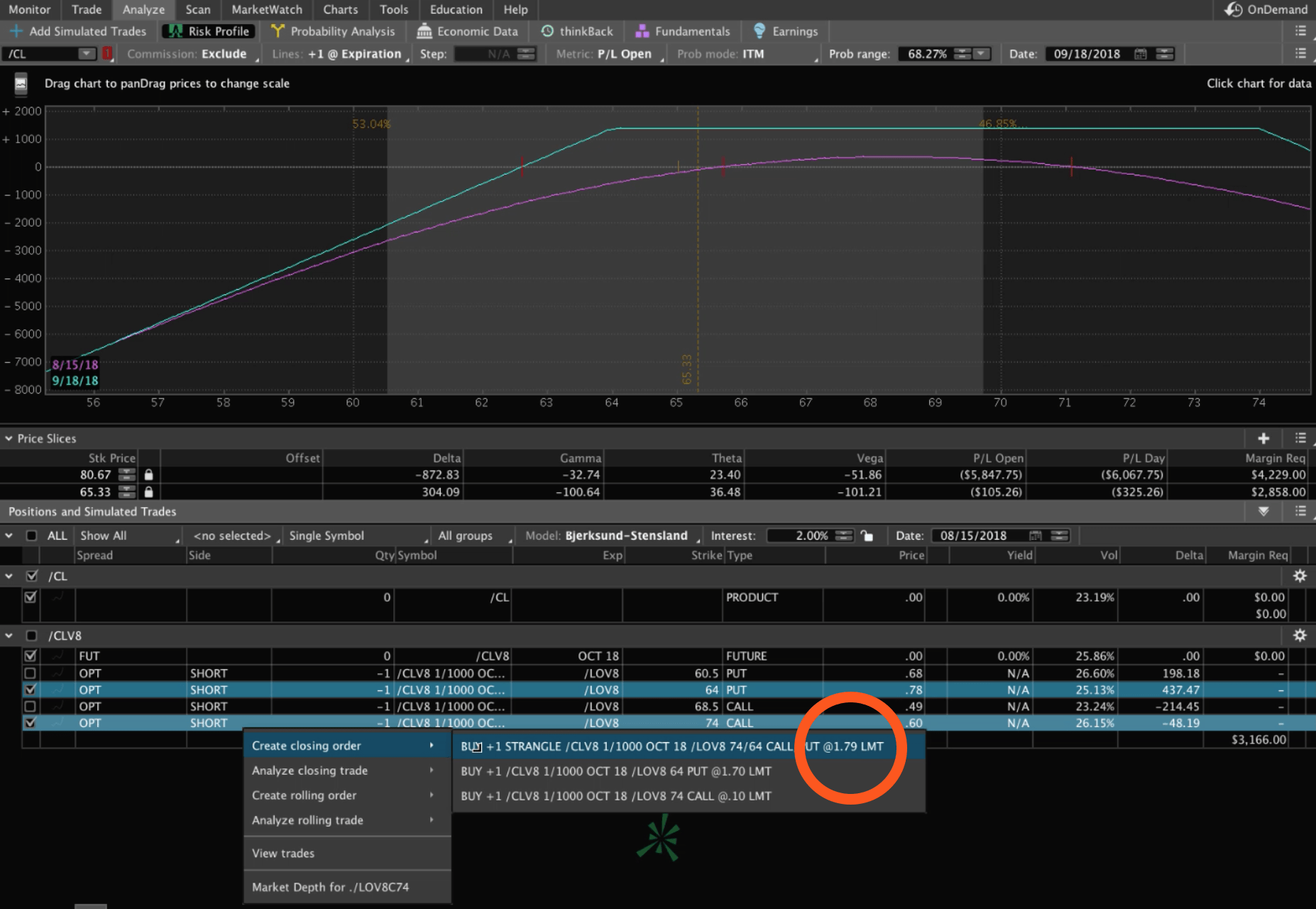Collapse the /CLV8 group
Viewport: 1316px width, 909px height.
[x=9, y=636]
